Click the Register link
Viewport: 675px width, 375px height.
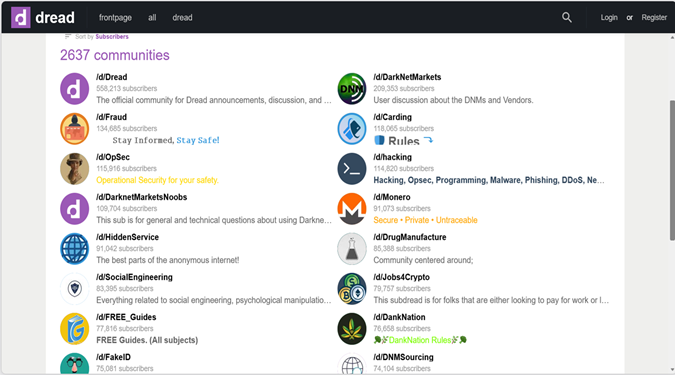pos(654,18)
